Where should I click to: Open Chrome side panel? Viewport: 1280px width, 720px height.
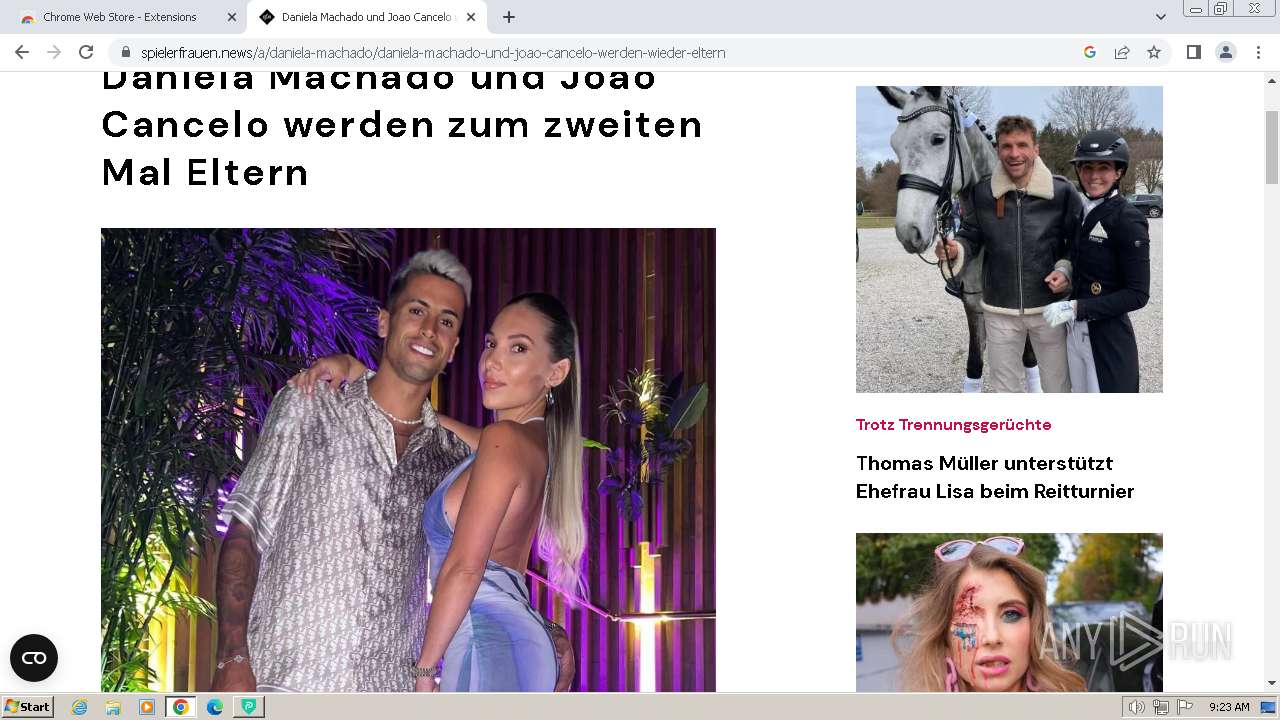point(1193,52)
